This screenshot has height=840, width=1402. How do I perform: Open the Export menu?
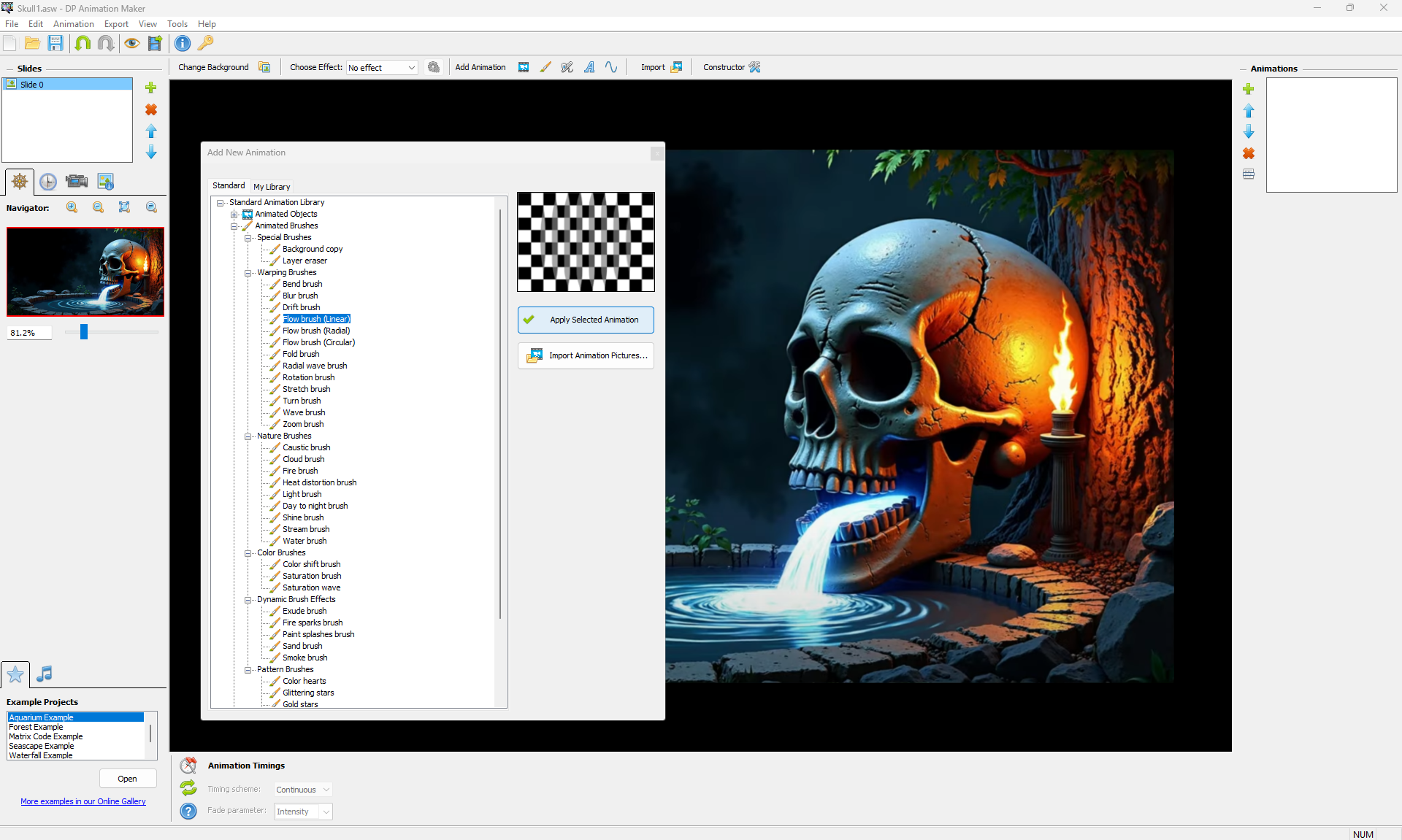116,24
